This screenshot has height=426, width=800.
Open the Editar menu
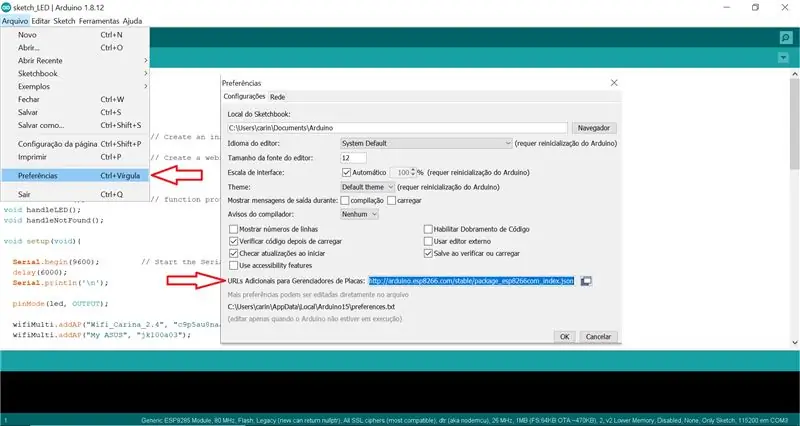[41, 21]
